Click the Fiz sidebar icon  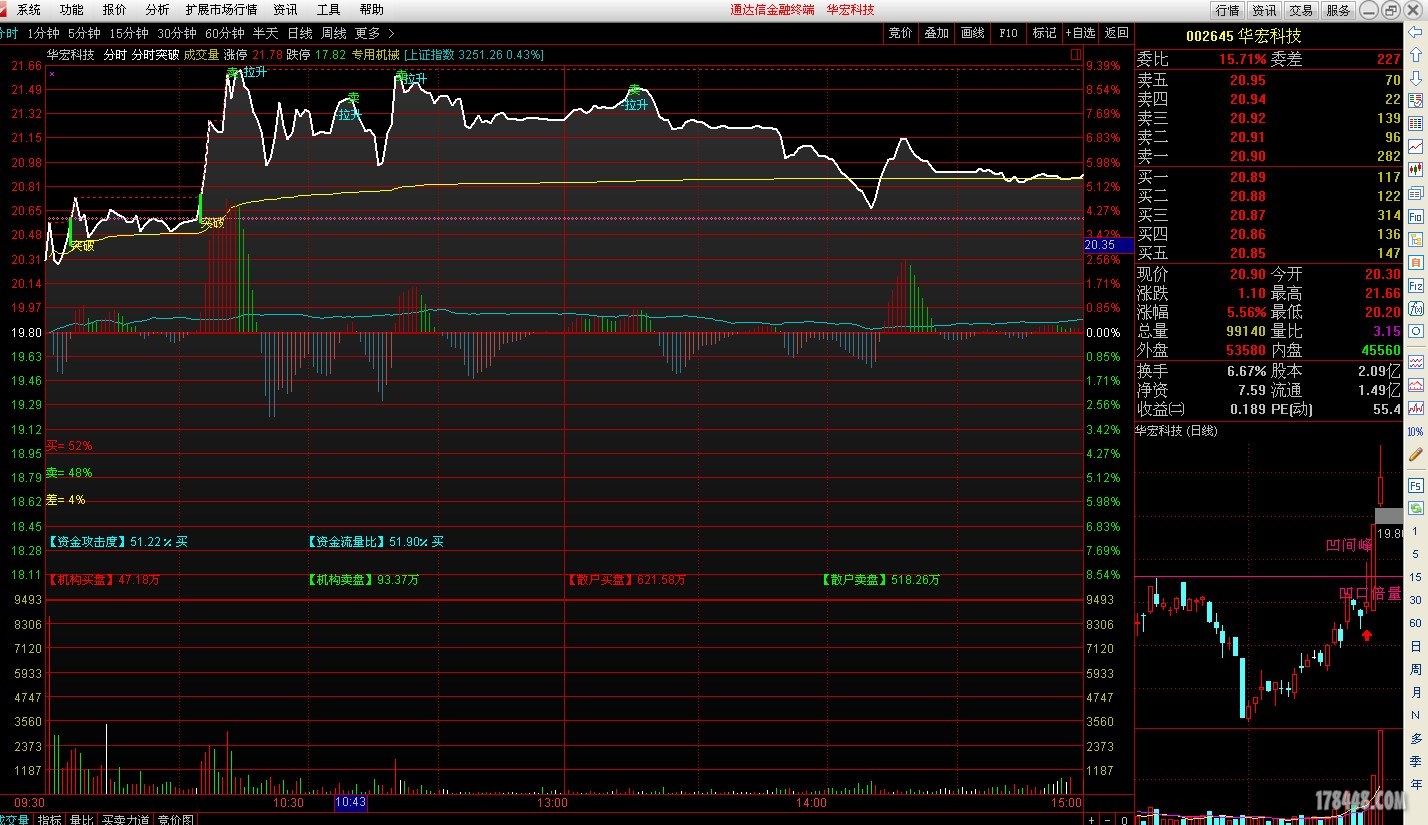[1416, 286]
